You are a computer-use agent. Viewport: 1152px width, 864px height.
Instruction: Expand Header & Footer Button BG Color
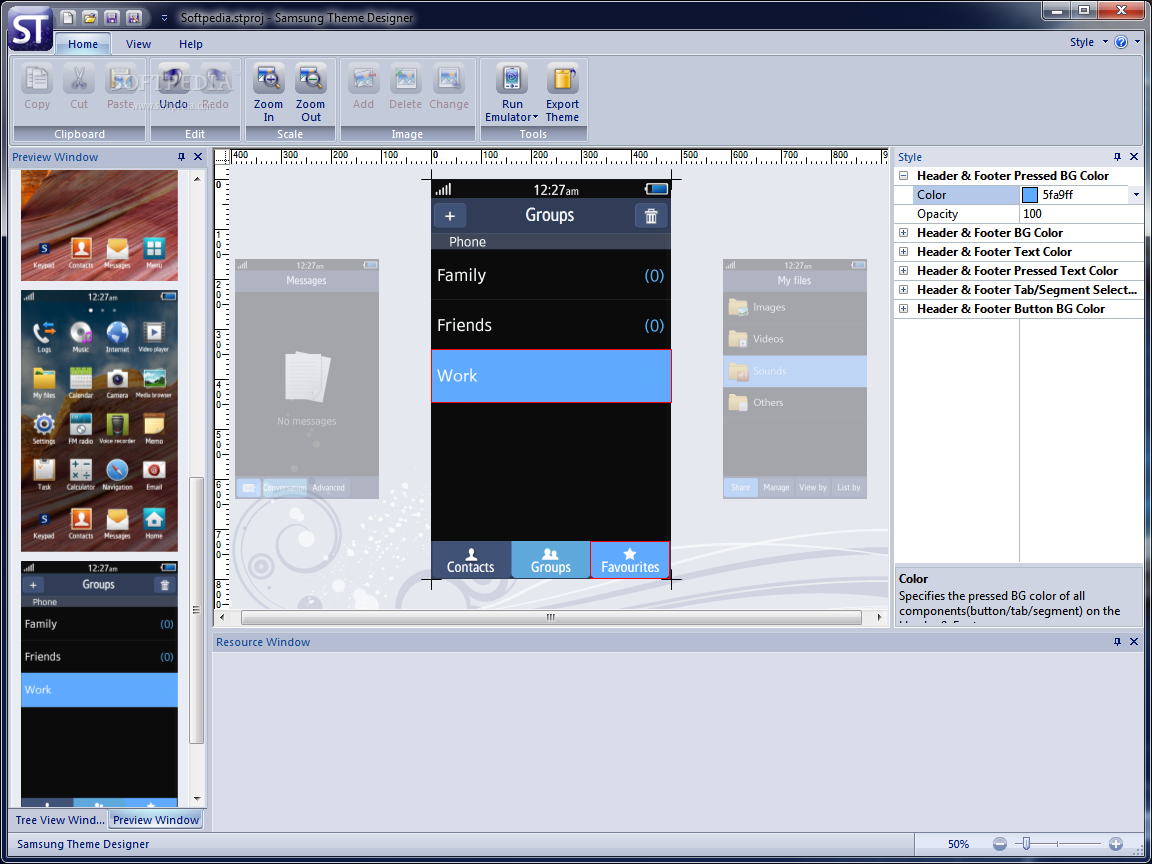904,309
